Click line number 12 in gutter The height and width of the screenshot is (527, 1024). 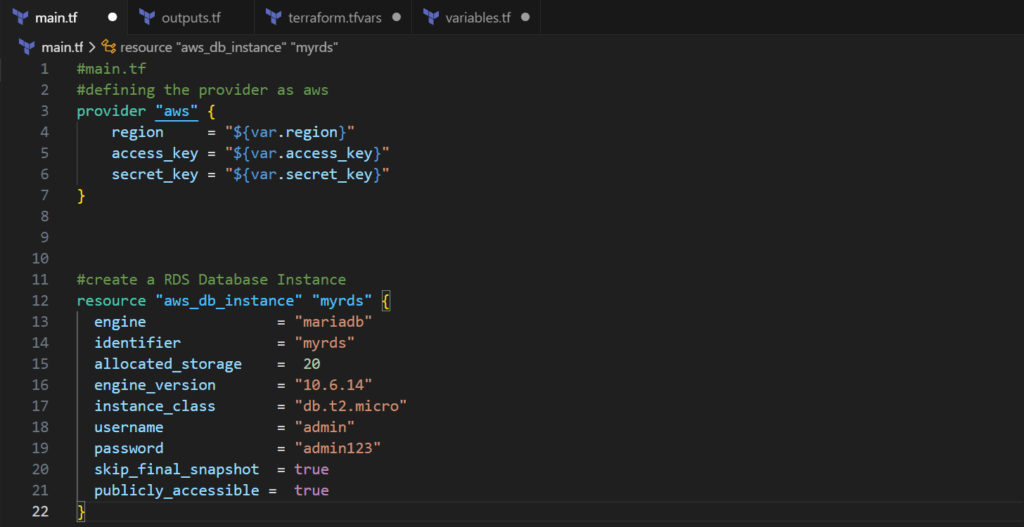click(40, 300)
